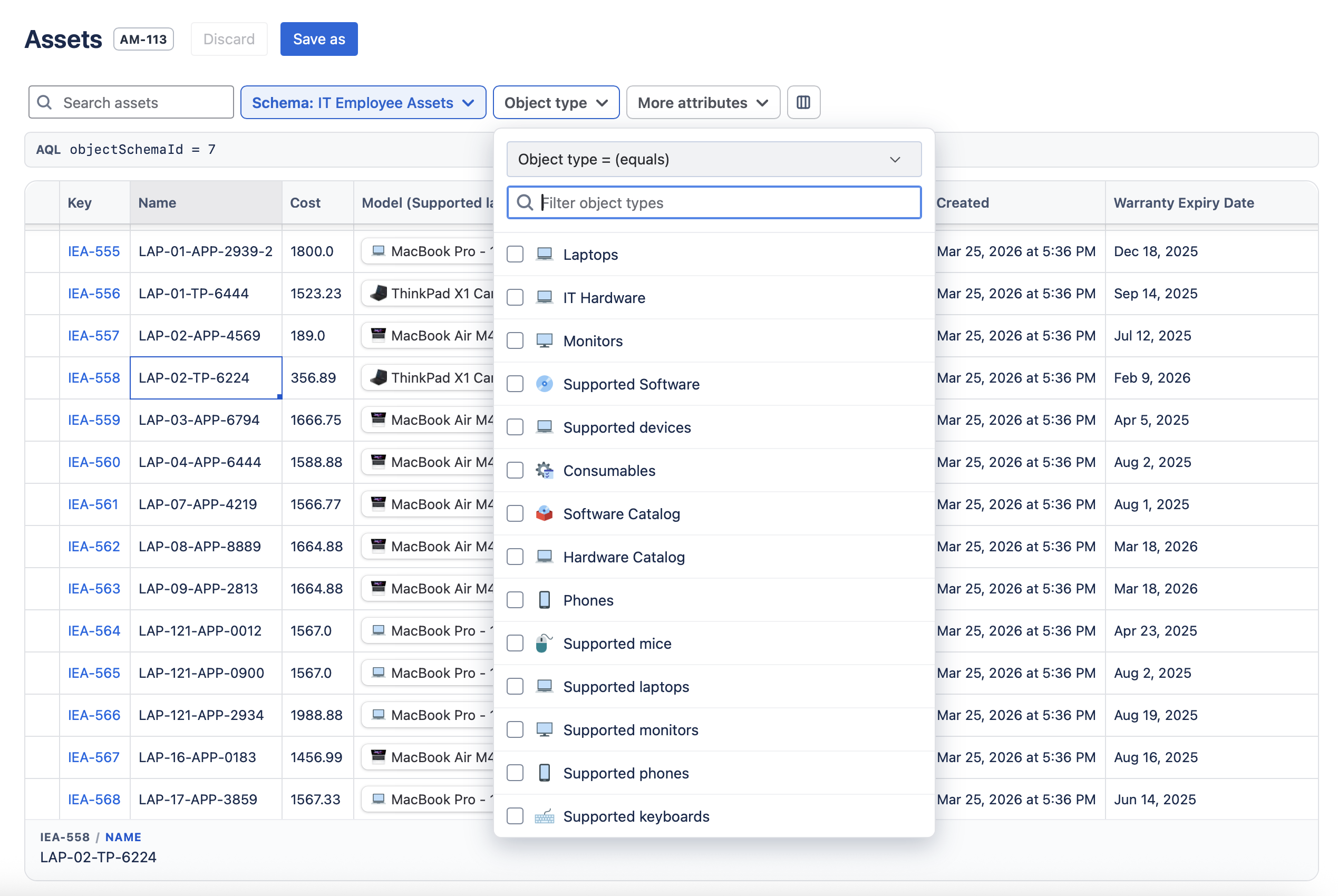This screenshot has width=1338, height=896.
Task: Click the Supported devices icon
Action: pos(544,427)
